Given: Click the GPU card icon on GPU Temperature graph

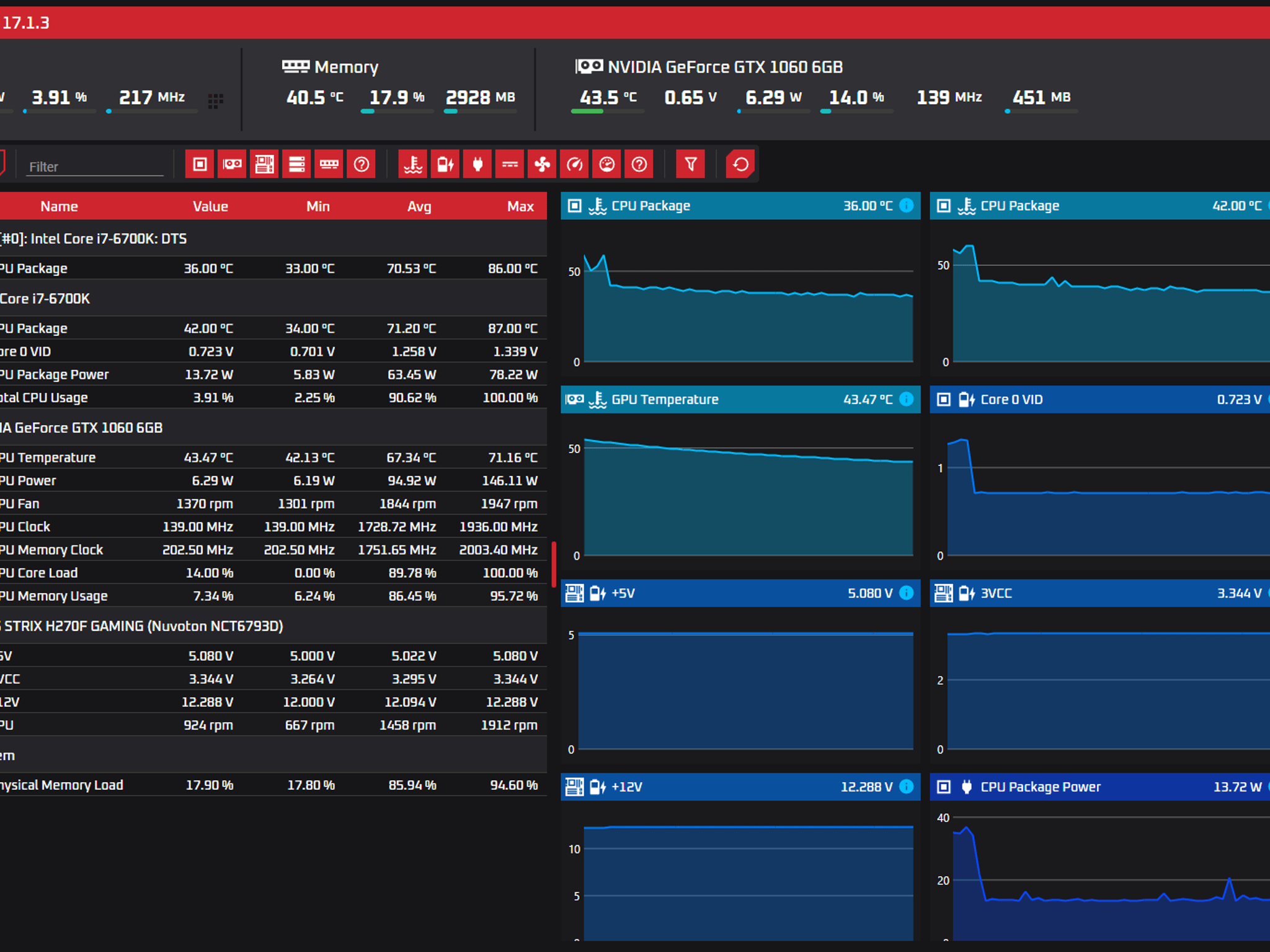Looking at the screenshot, I should (574, 400).
